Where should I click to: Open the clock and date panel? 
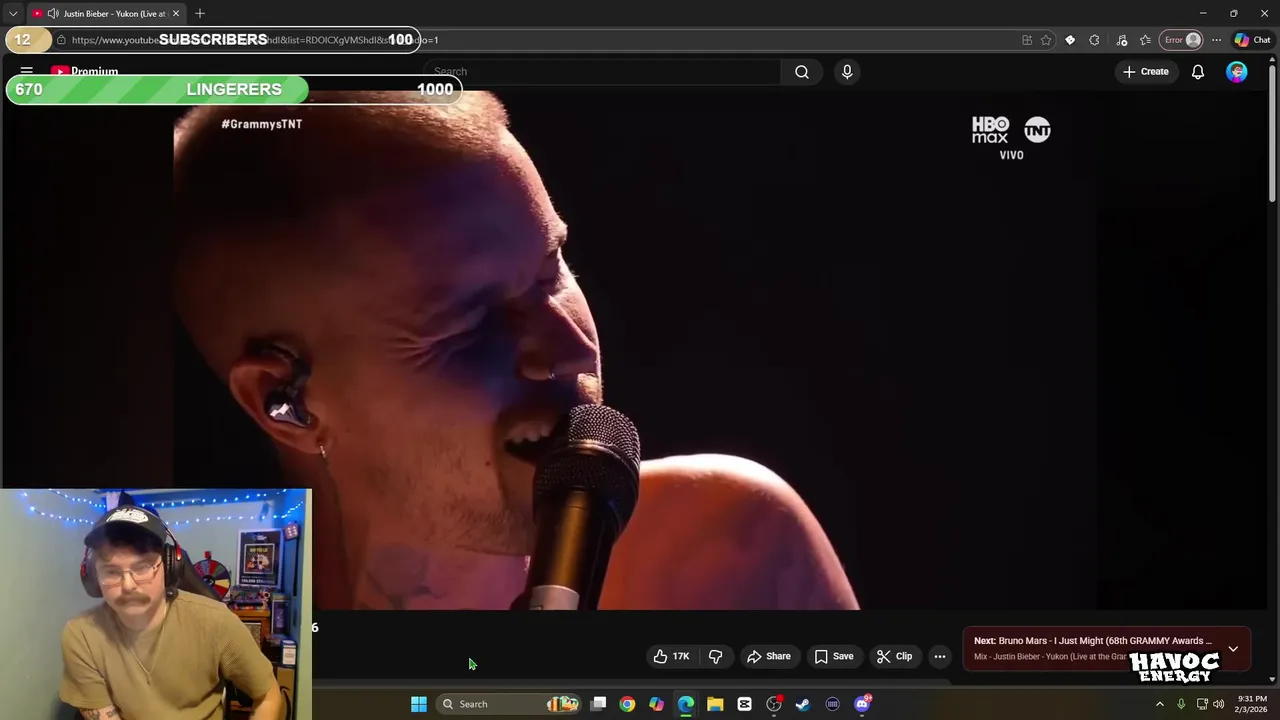pos(1252,704)
